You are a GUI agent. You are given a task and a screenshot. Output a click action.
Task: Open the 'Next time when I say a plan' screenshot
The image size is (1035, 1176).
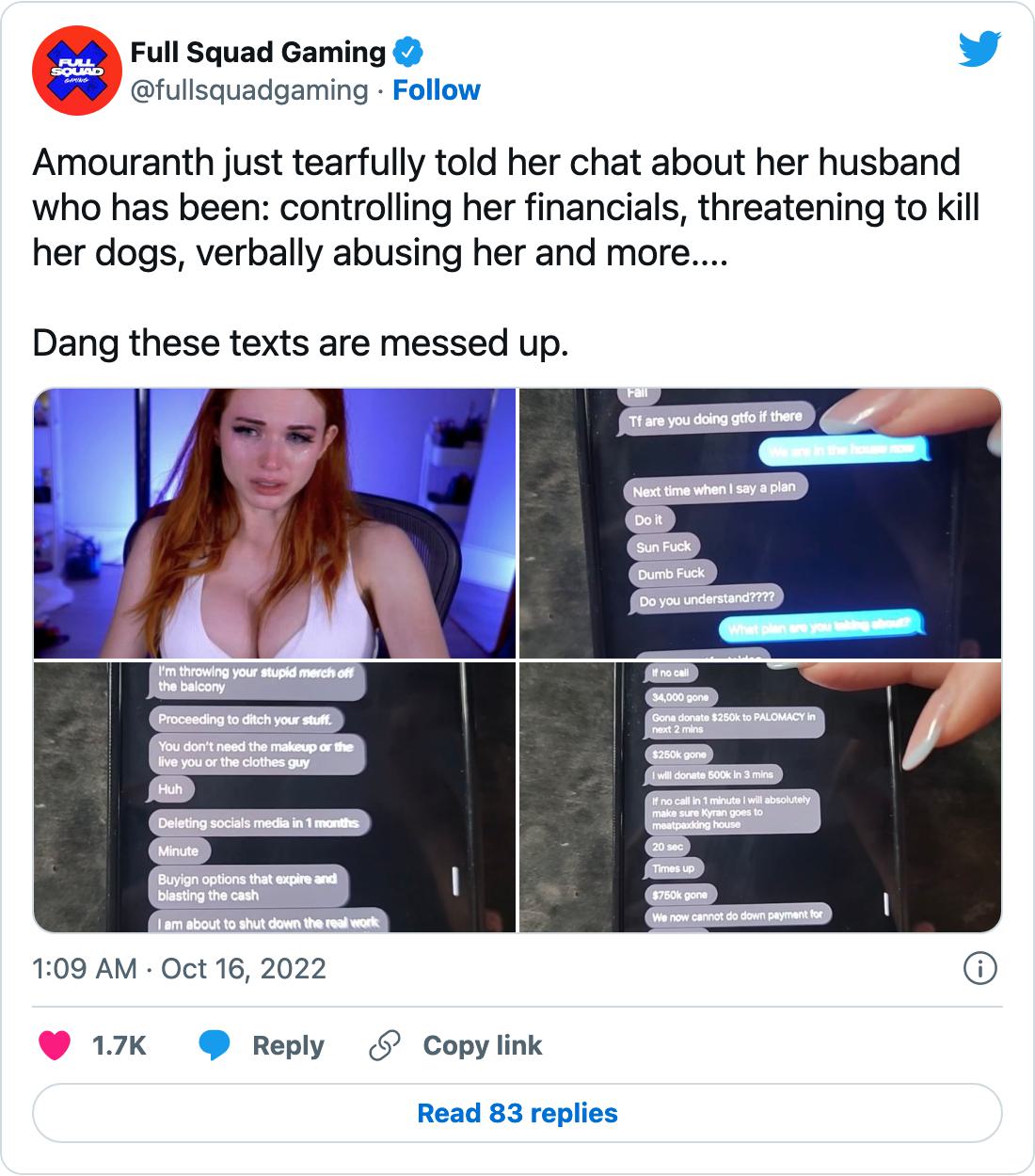[x=760, y=523]
